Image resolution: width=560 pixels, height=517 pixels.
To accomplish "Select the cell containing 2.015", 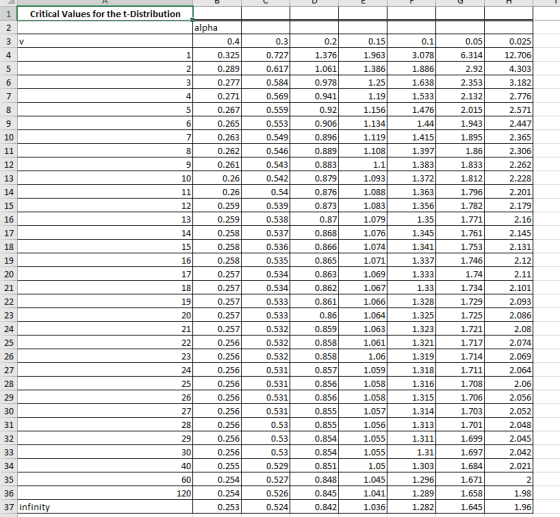I will pos(460,110).
